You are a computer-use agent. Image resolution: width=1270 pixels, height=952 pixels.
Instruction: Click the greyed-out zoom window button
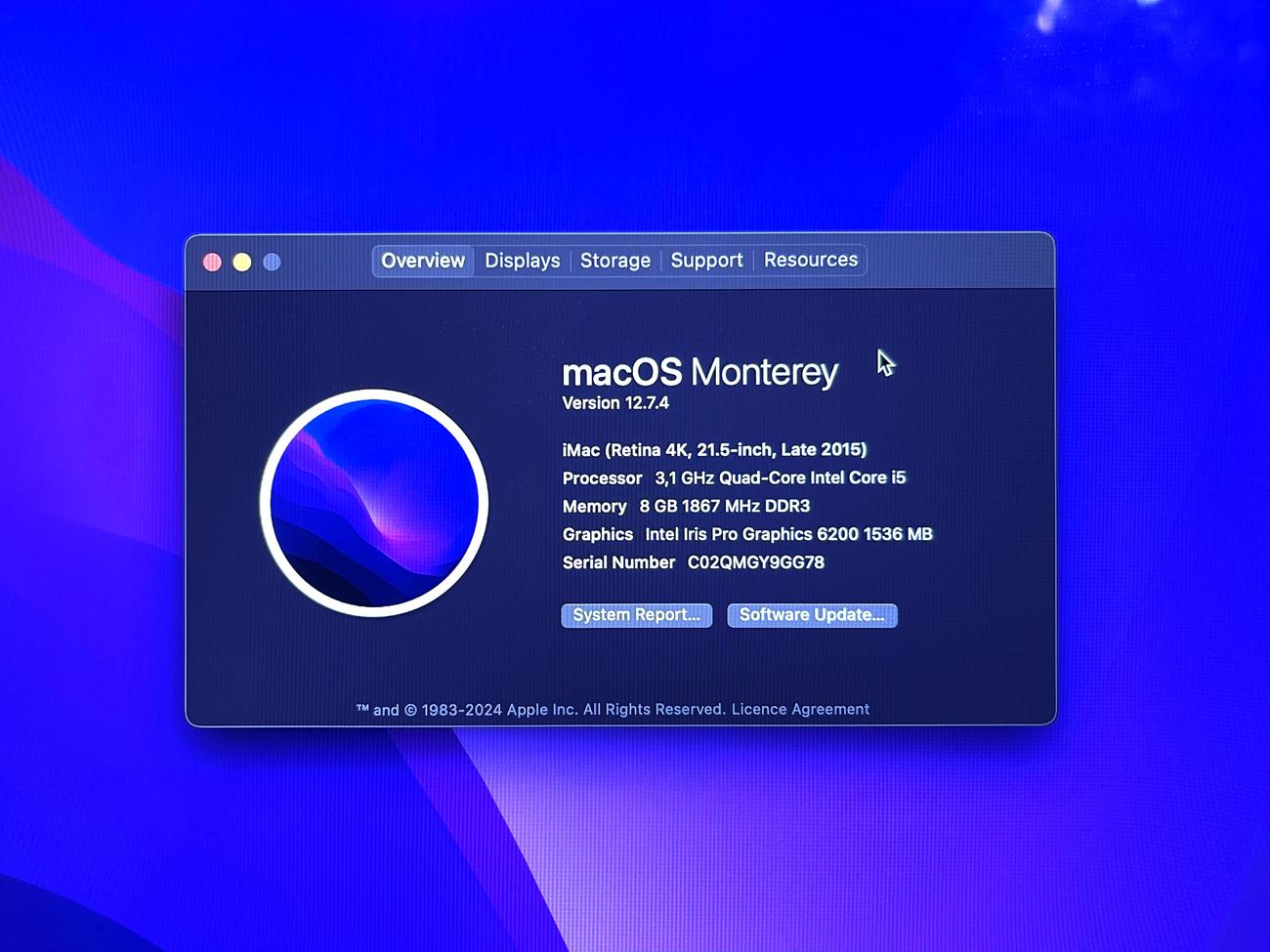point(273,262)
